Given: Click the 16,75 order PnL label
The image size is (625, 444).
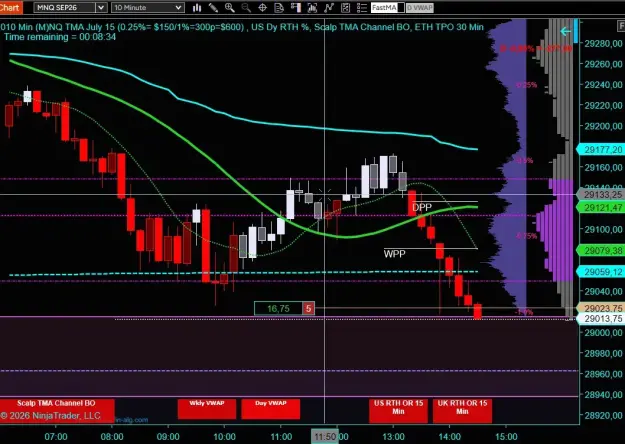Looking at the screenshot, I should pos(278,308).
